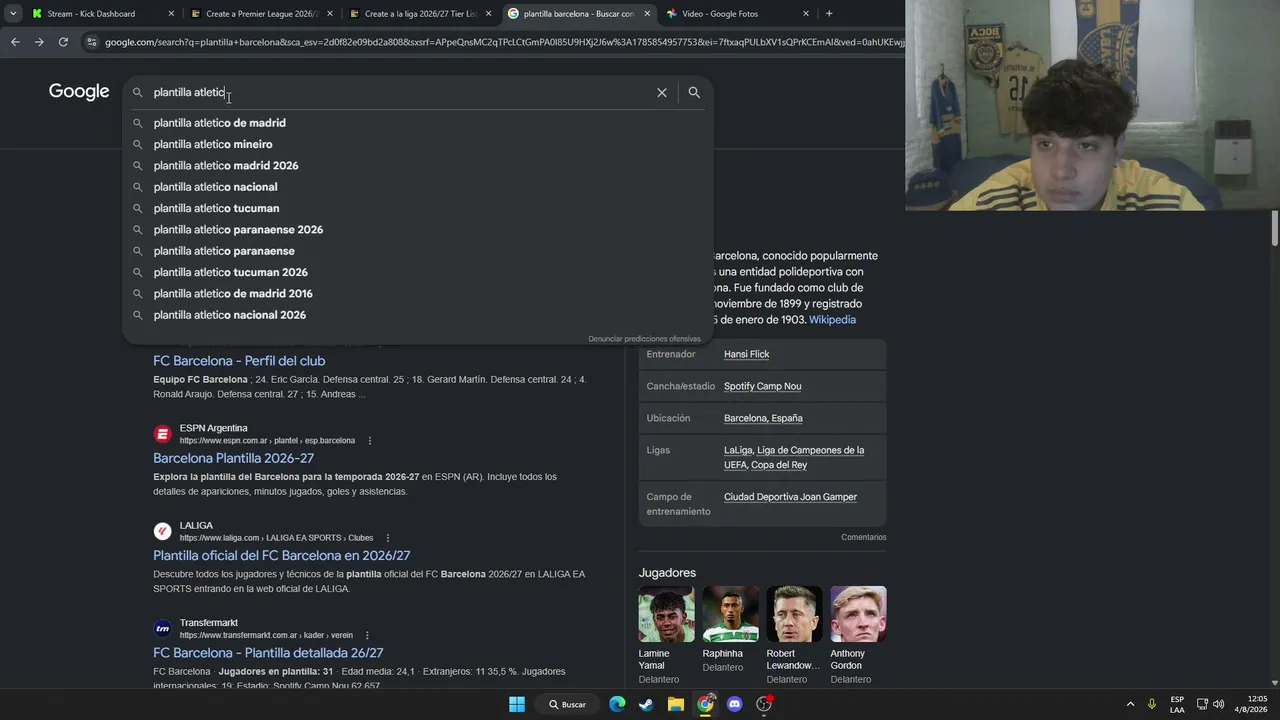Switch to Create a Premier League 2026 tab
Viewport: 1280px width, 720px height.
click(262, 14)
